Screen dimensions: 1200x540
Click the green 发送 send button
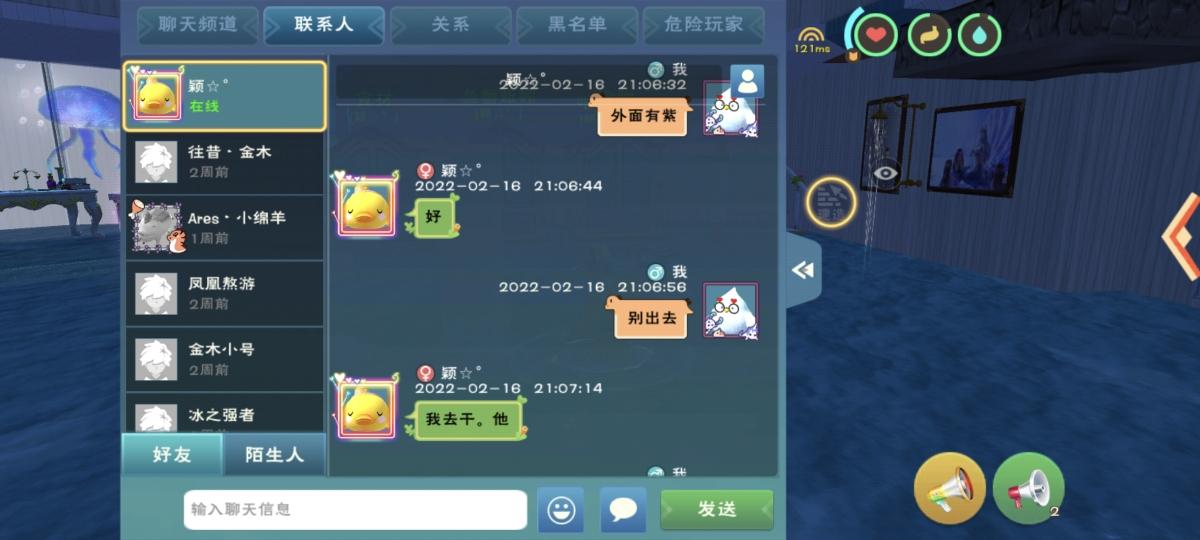[717, 510]
